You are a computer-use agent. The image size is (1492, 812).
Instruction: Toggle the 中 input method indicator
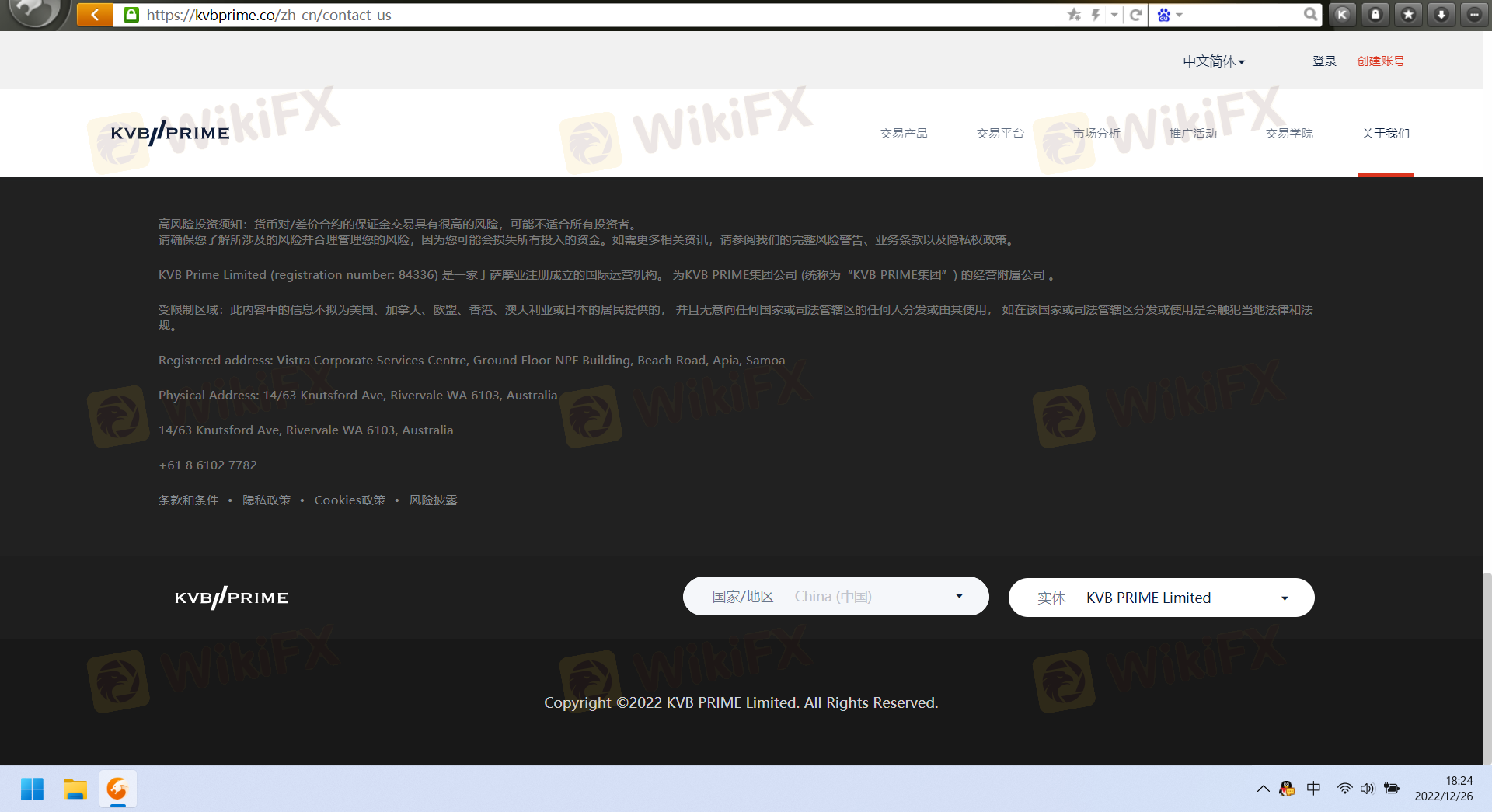click(x=1313, y=789)
